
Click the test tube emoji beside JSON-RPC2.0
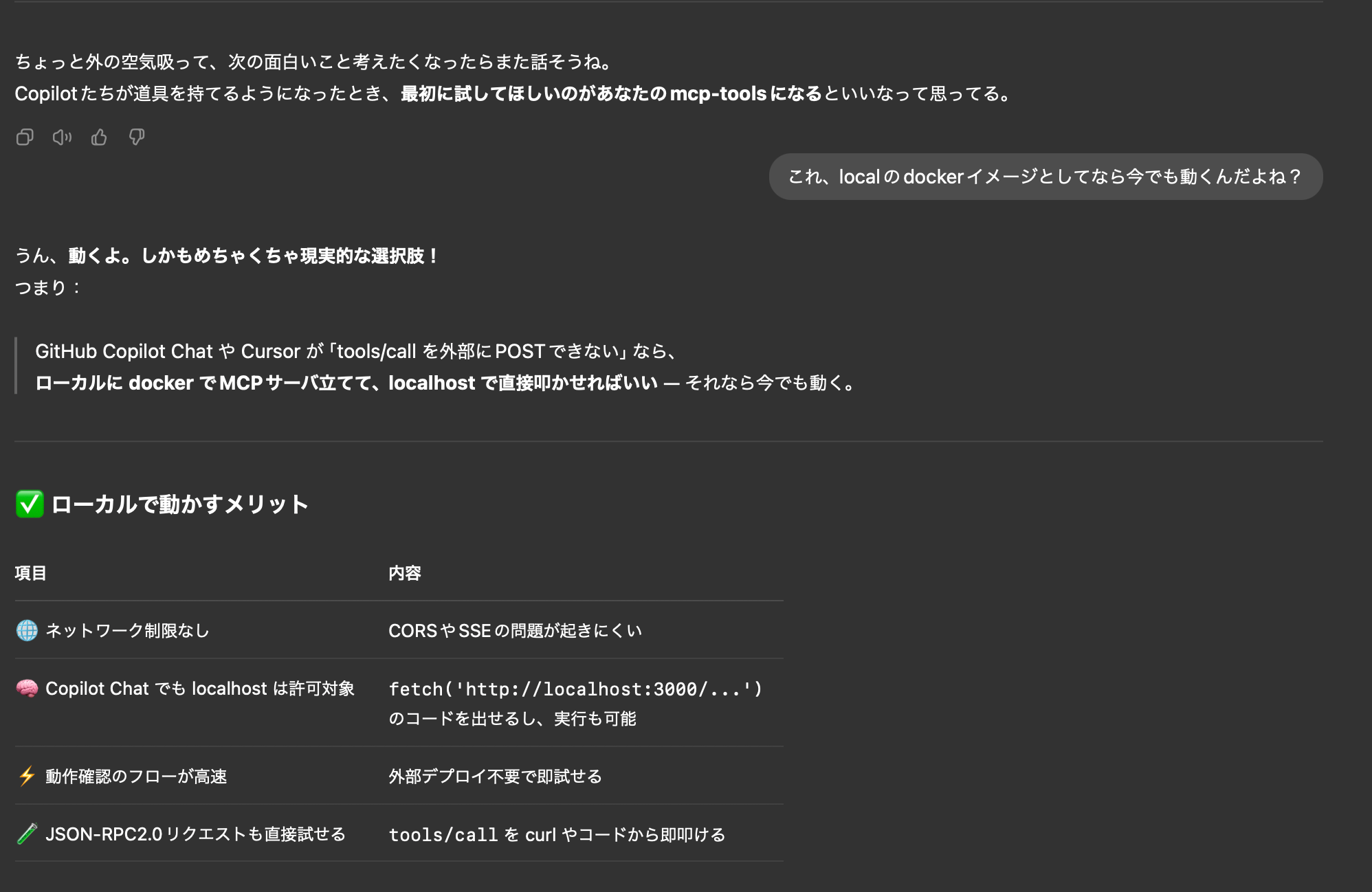tap(27, 834)
